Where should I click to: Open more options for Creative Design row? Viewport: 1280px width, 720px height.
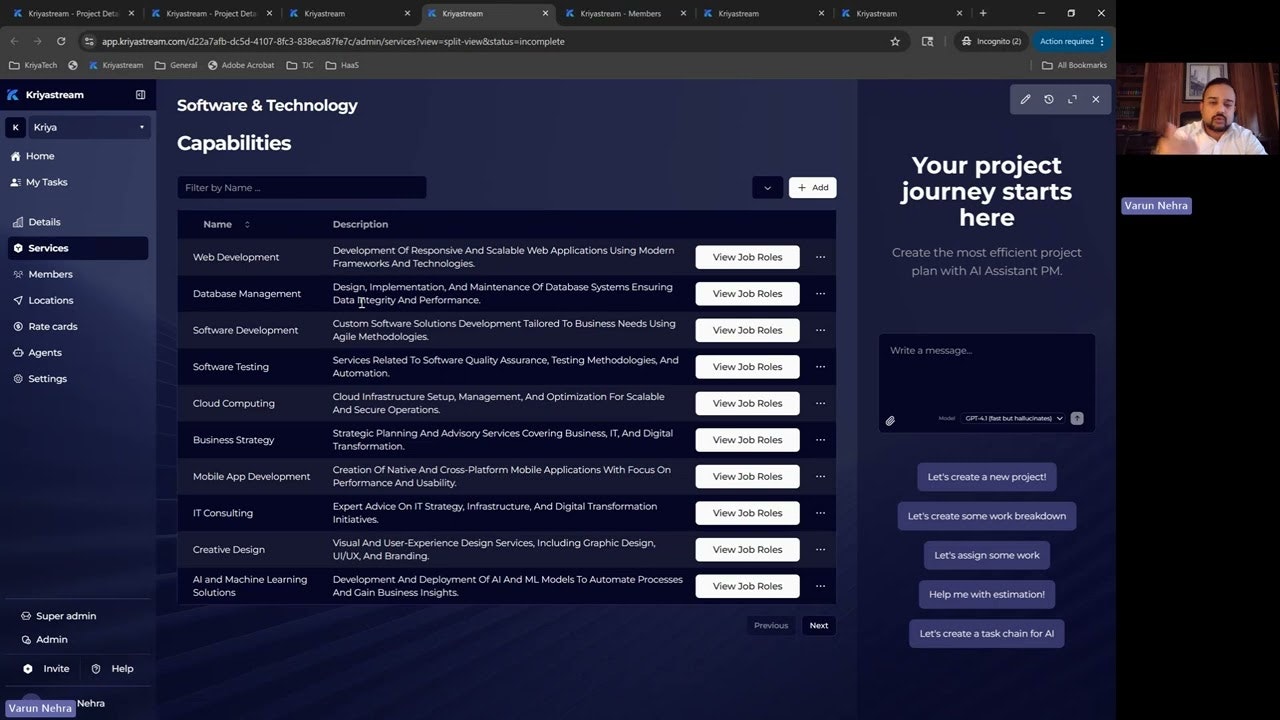click(x=820, y=549)
